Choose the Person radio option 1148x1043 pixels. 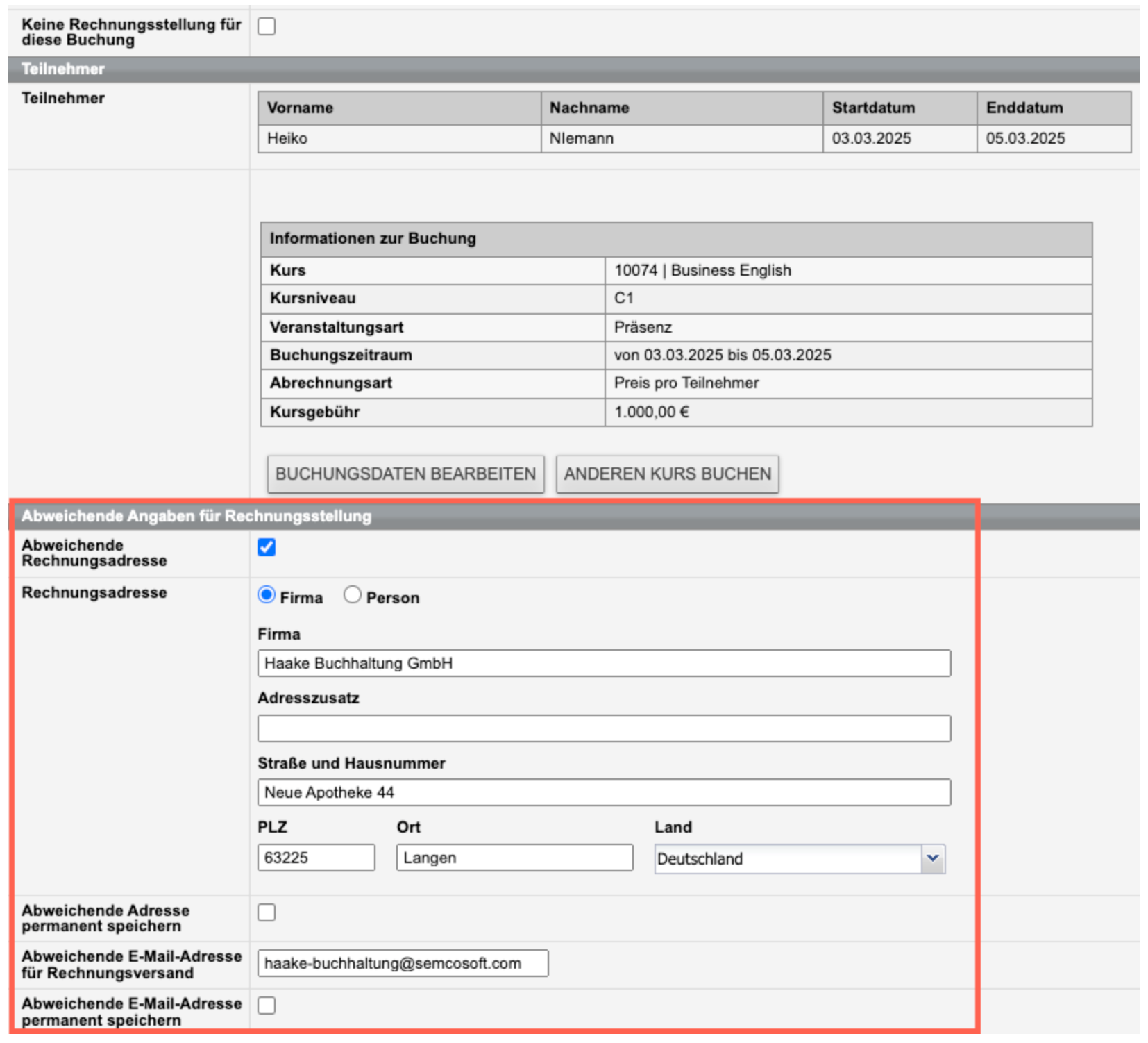pos(353,595)
